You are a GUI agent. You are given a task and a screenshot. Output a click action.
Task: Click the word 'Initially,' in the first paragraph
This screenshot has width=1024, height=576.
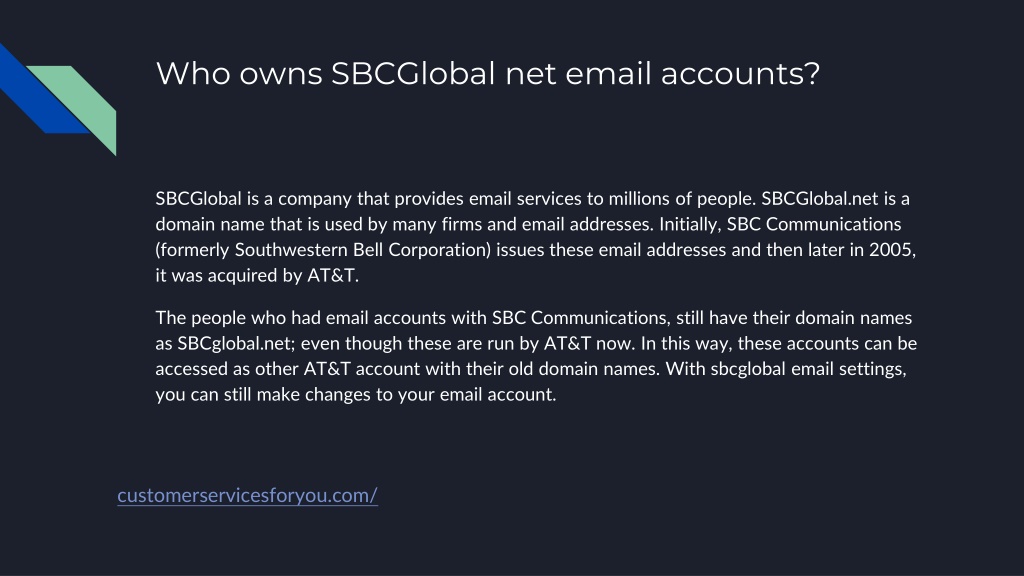[x=690, y=224]
